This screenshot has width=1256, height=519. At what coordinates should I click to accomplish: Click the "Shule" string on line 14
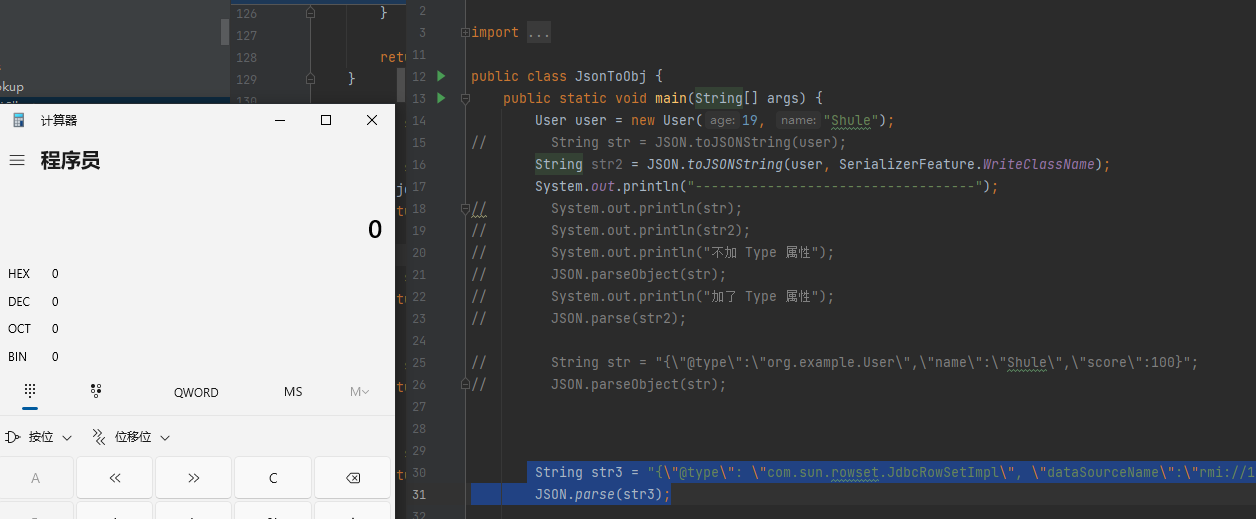coord(850,120)
